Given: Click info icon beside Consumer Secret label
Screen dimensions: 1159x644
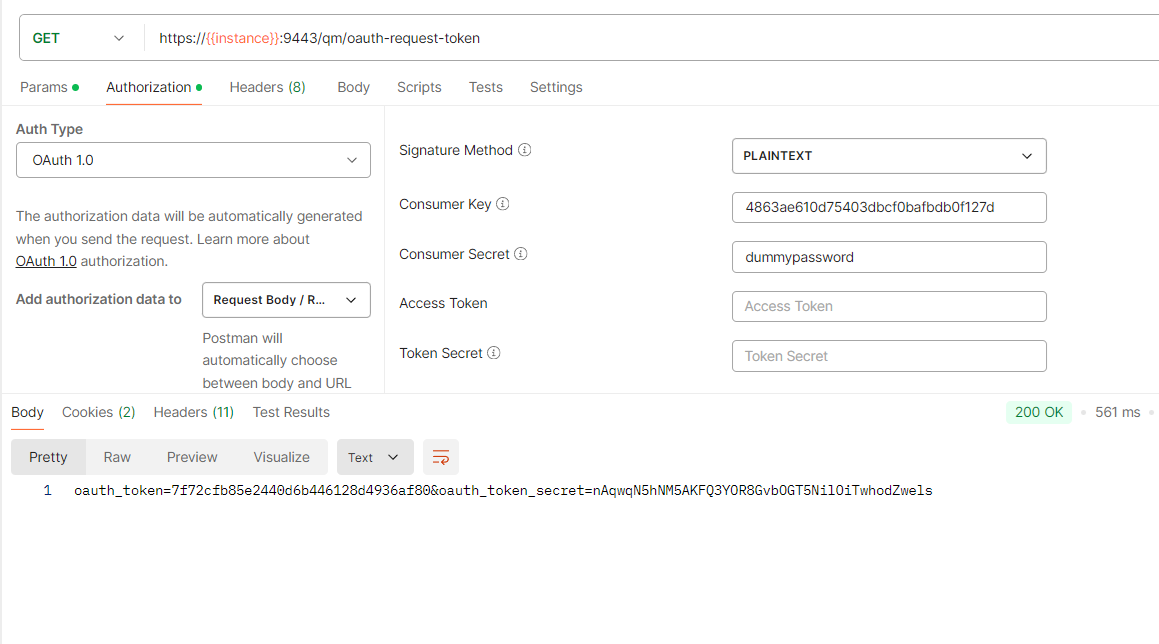Looking at the screenshot, I should pyautogui.click(x=521, y=254).
